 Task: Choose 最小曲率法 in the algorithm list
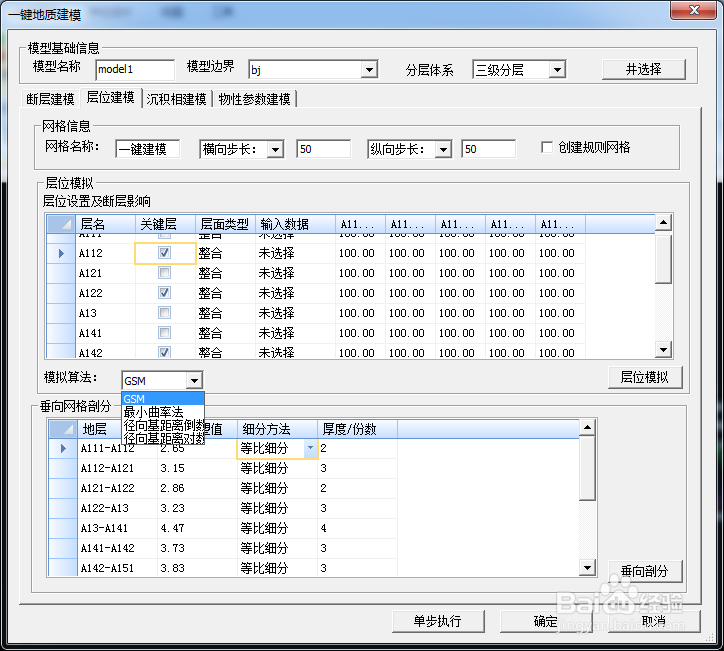click(x=163, y=412)
